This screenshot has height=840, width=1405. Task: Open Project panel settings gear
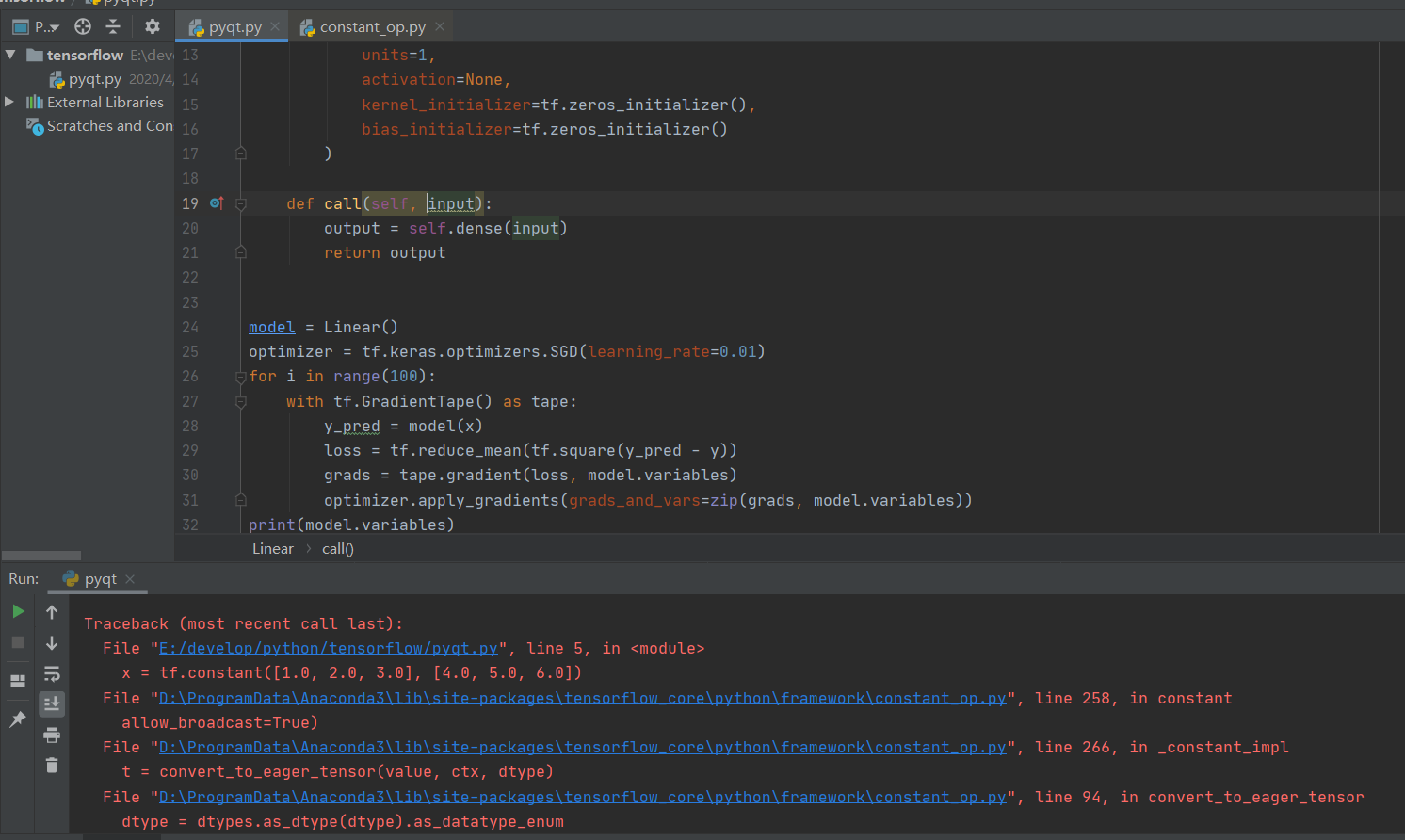coord(153,26)
